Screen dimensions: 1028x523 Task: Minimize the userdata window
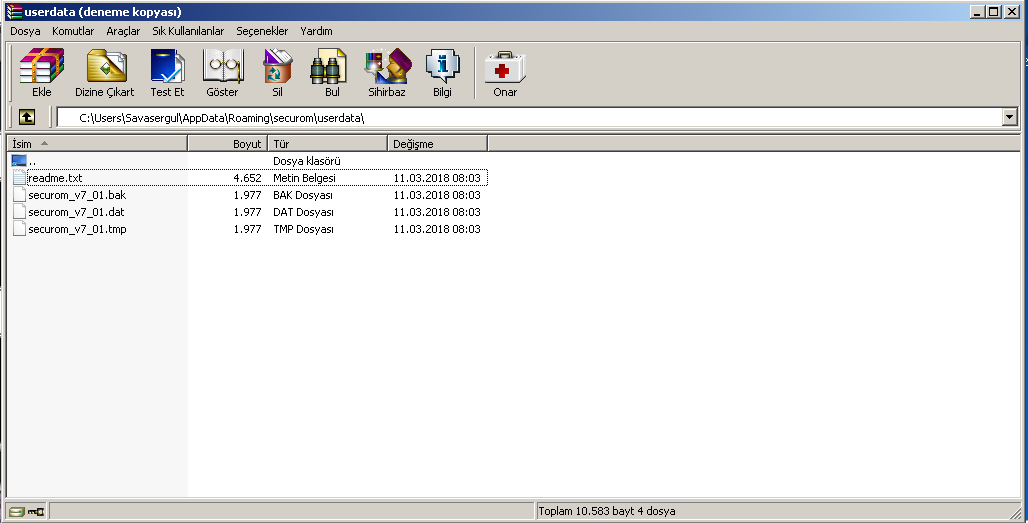(977, 12)
